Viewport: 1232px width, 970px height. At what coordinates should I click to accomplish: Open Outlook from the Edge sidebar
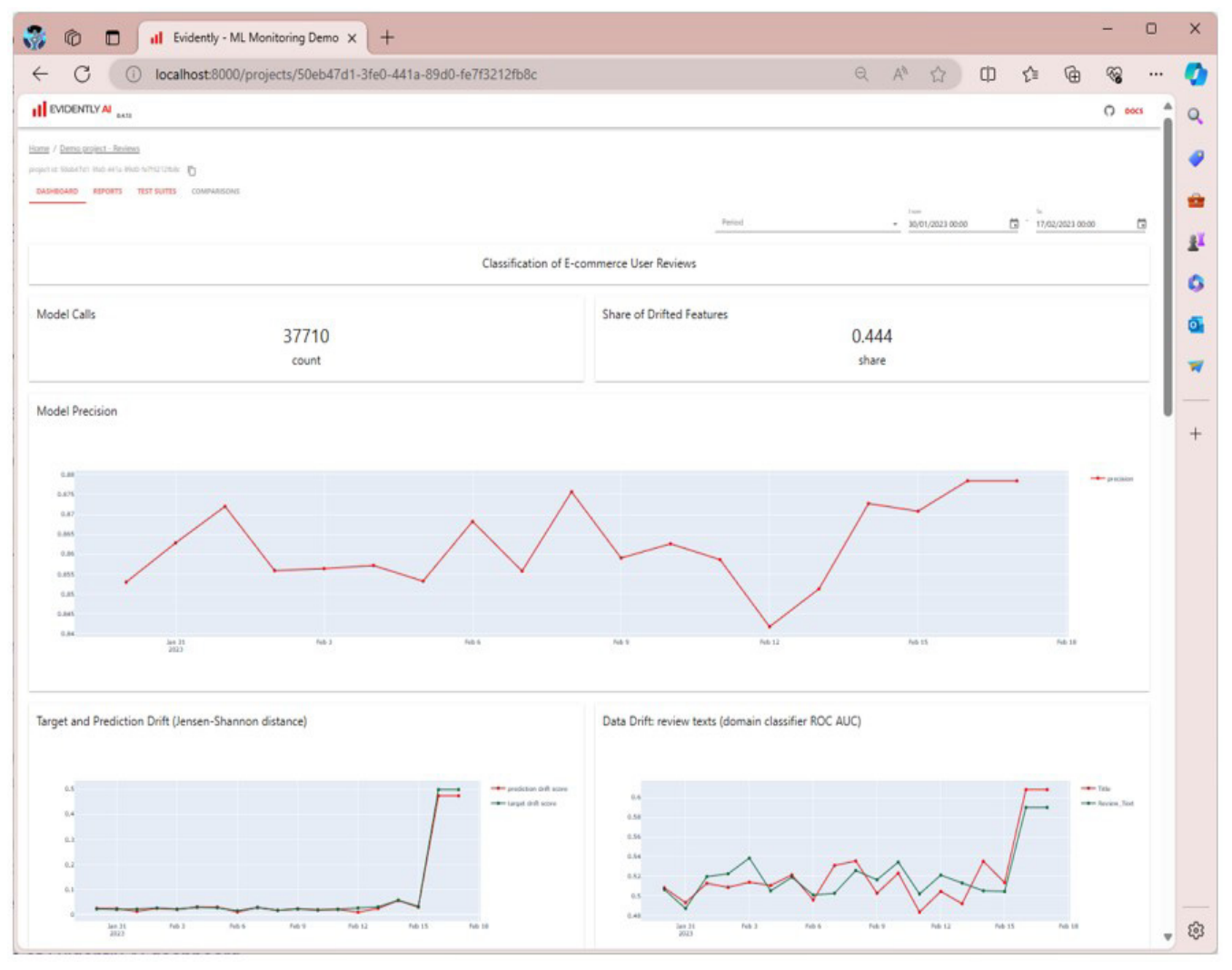point(1196,324)
